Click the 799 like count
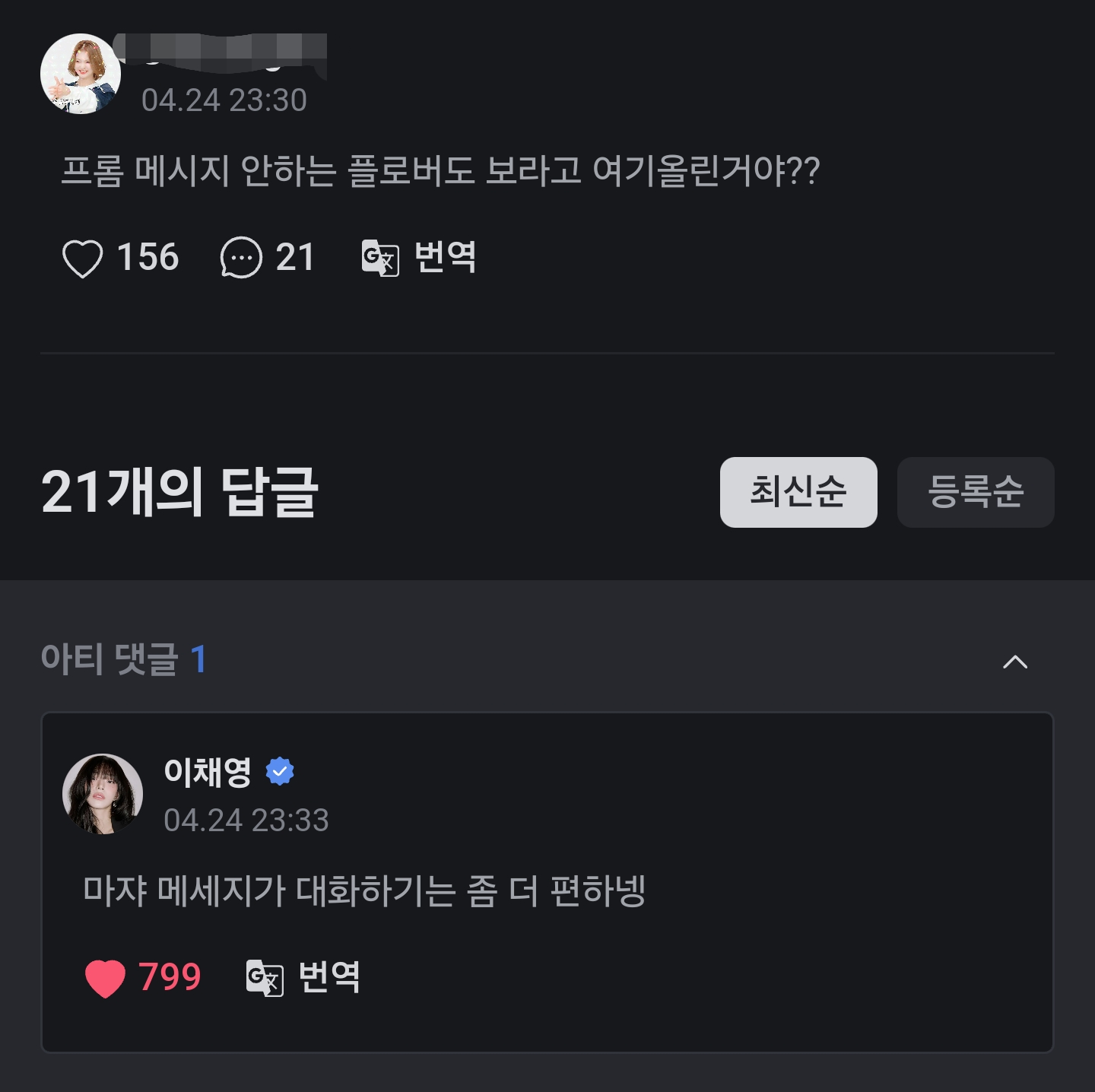The height and width of the screenshot is (1092, 1095). click(170, 977)
